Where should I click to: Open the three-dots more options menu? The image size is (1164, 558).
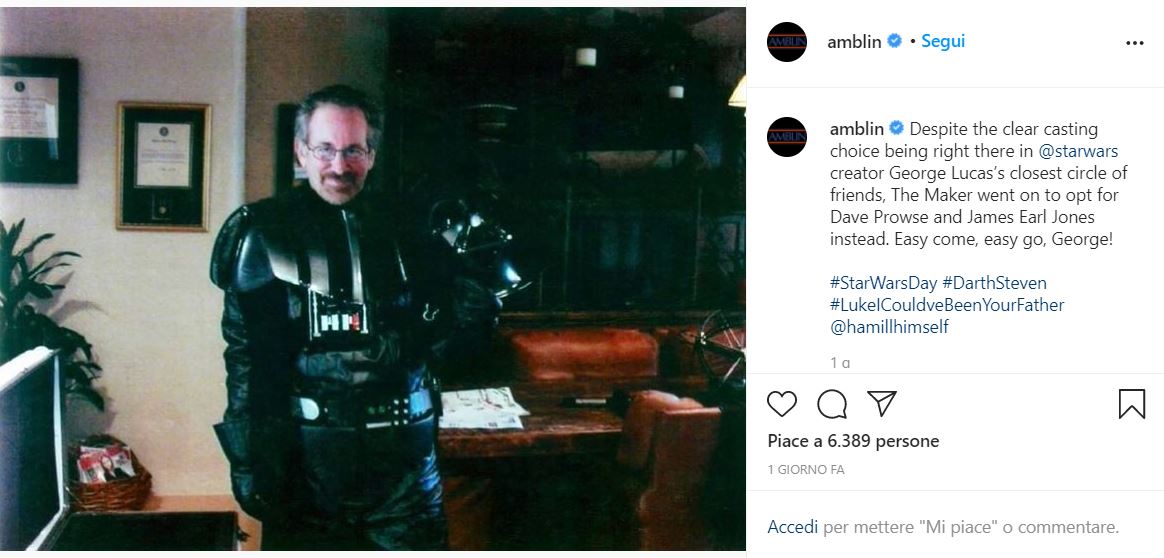tap(1134, 43)
